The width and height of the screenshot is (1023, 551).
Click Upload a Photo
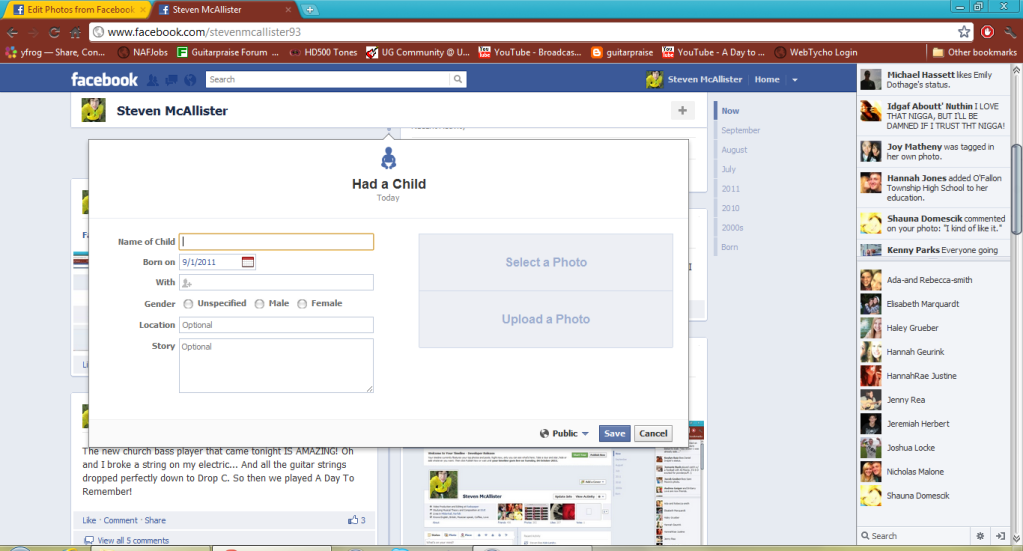[x=545, y=319]
